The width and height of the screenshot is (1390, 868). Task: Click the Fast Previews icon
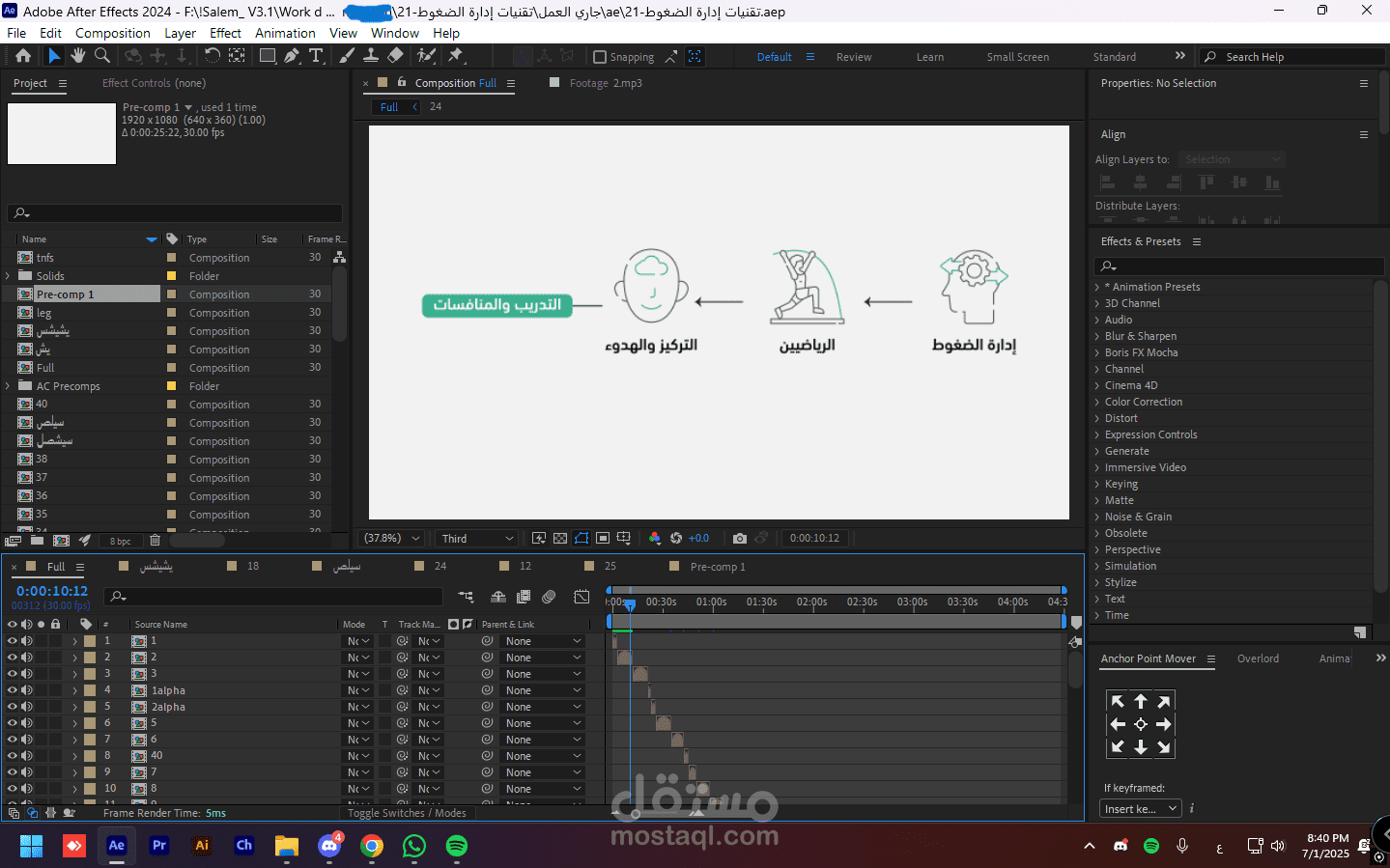539,538
